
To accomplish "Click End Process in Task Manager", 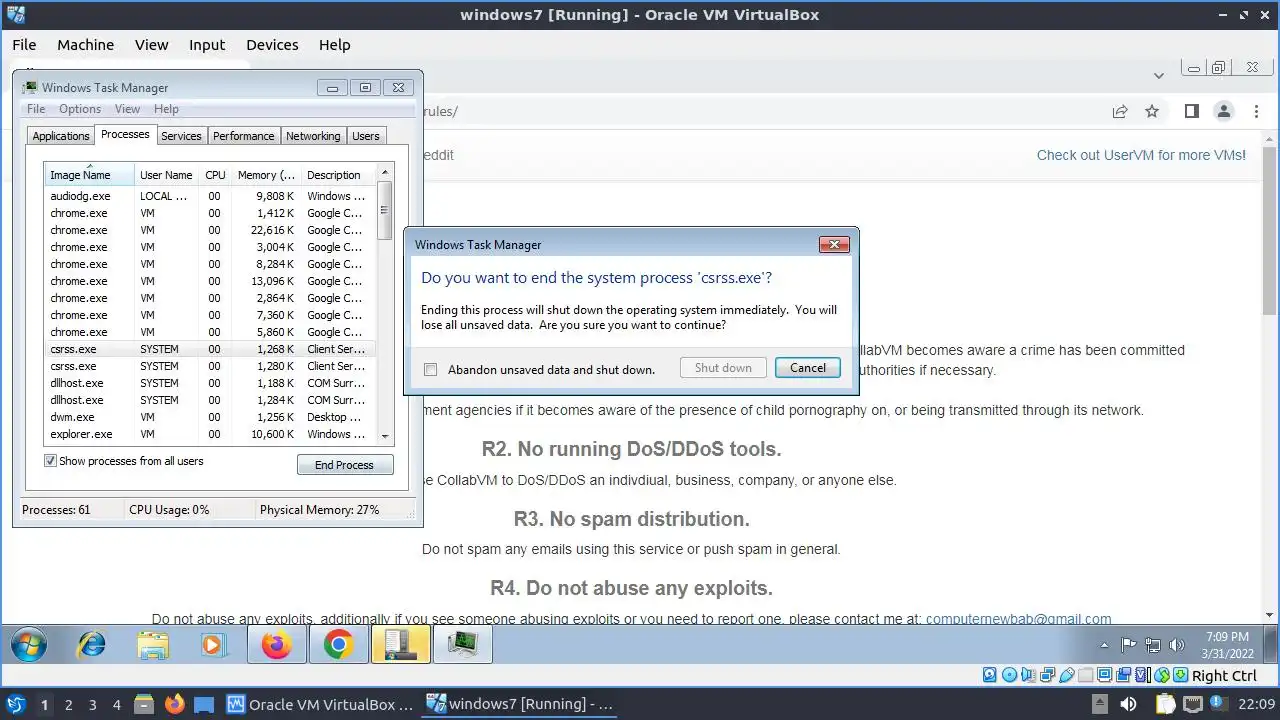I will 345,465.
